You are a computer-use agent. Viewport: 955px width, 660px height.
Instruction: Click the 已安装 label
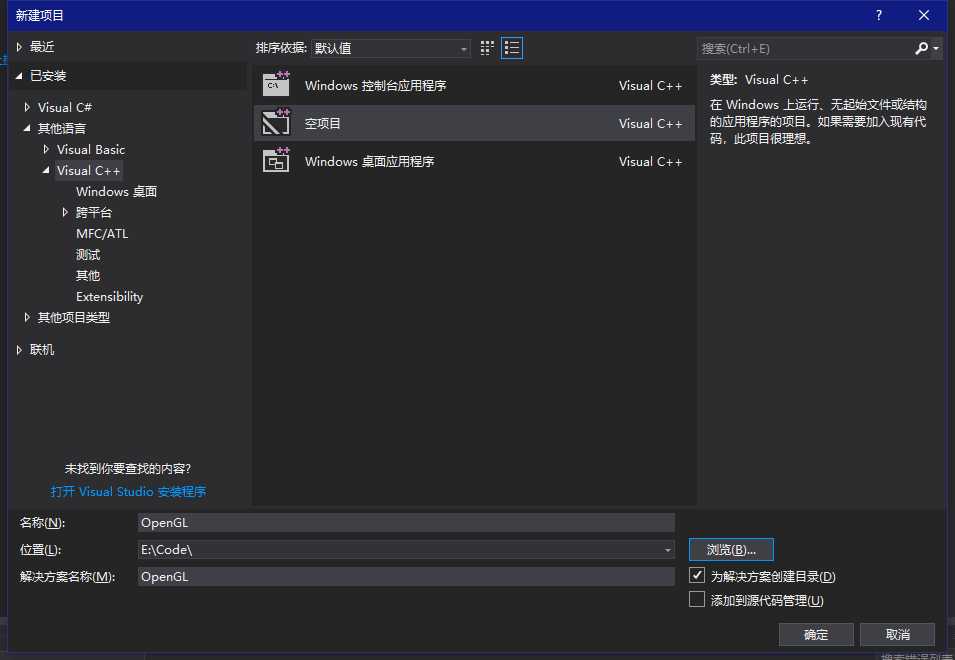click(x=48, y=75)
